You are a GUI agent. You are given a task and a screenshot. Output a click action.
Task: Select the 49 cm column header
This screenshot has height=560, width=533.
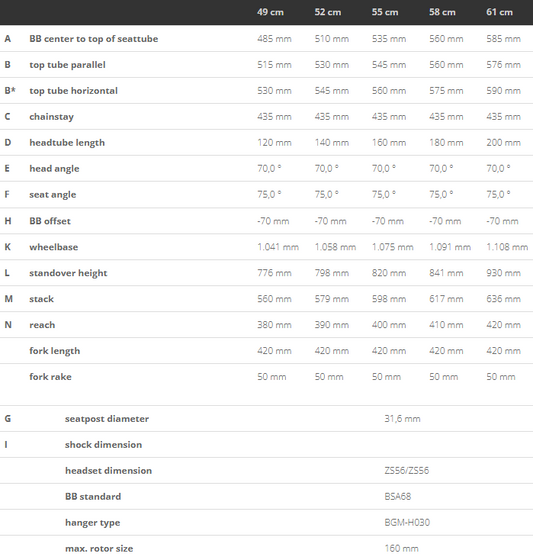[270, 12]
